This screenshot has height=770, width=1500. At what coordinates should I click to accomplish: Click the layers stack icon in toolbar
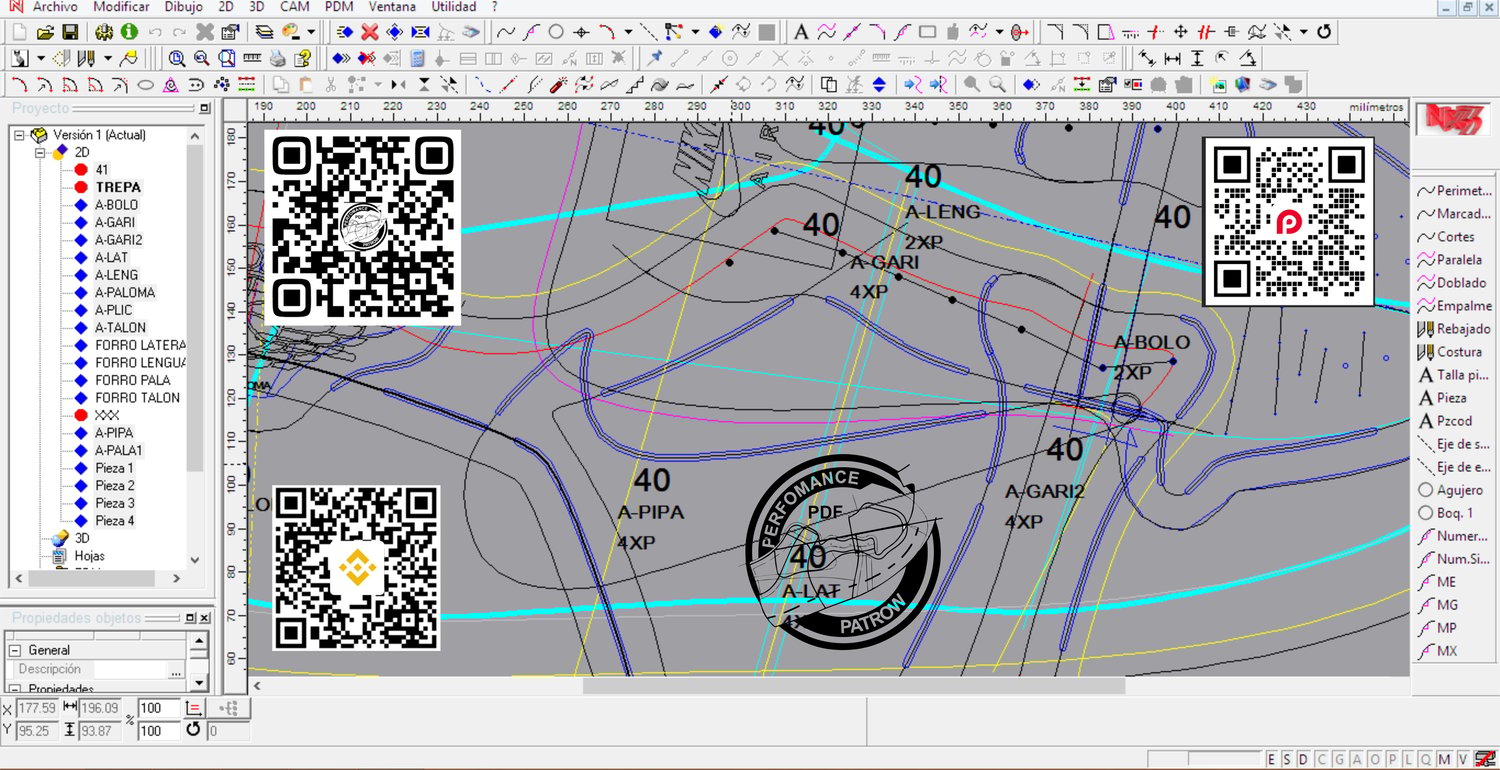264,32
